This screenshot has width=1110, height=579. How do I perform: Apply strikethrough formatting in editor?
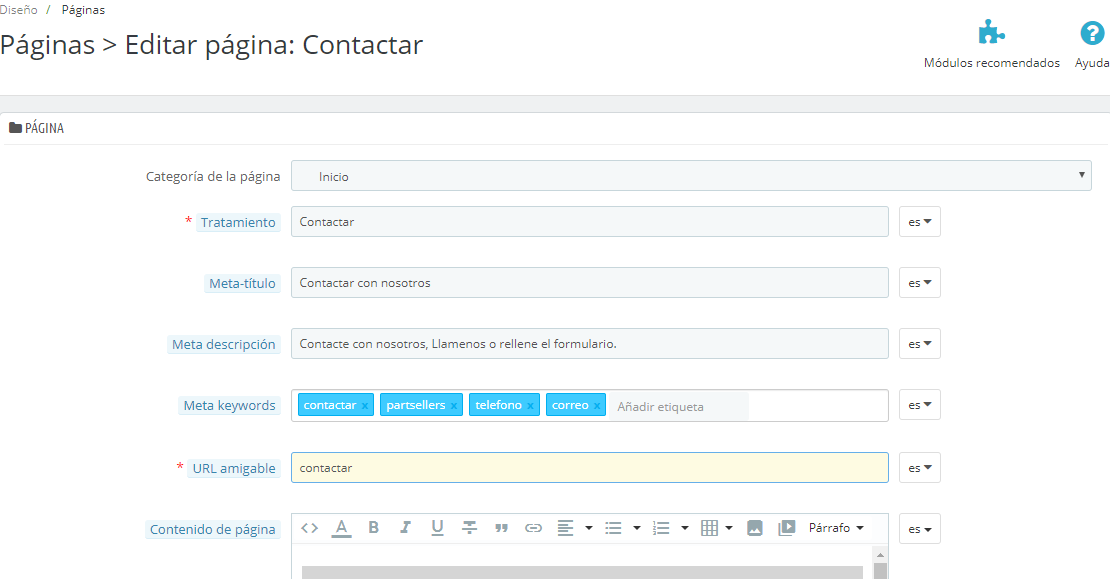pos(469,528)
